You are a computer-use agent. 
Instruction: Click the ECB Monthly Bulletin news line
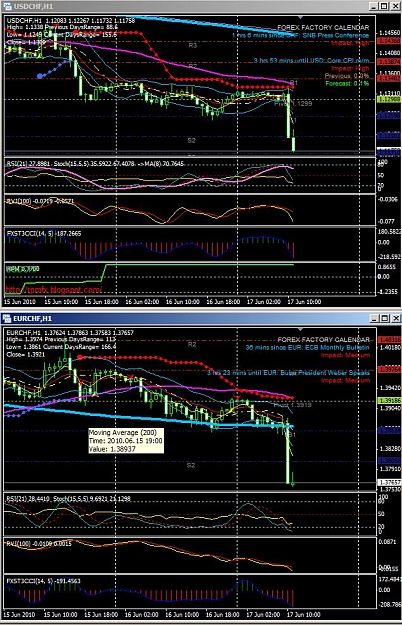pyautogui.click(x=307, y=347)
